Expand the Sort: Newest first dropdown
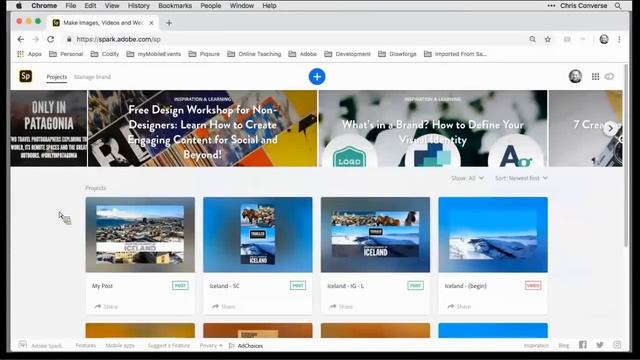 tap(521, 178)
